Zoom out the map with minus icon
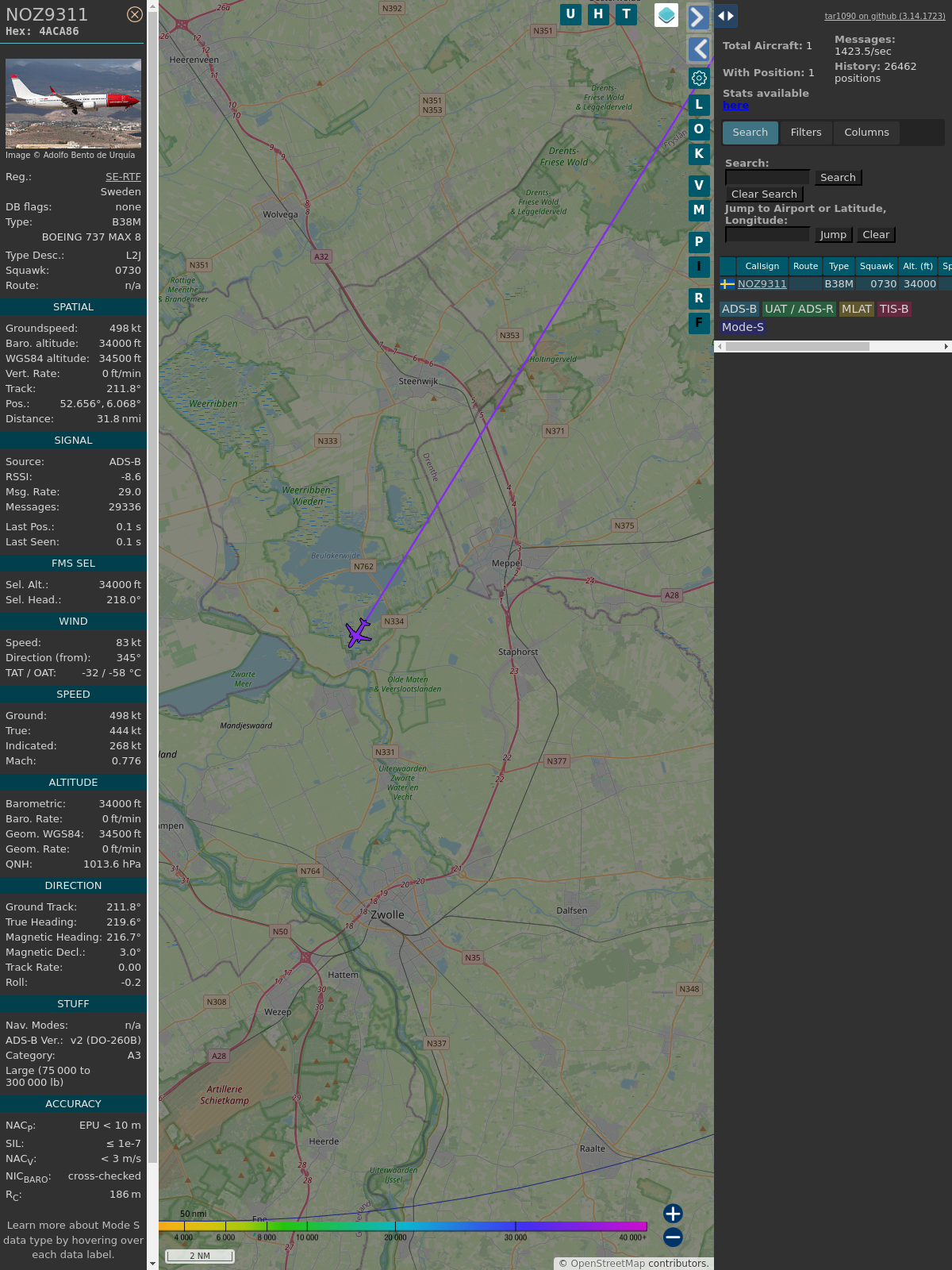The width and height of the screenshot is (952, 1270). [673, 1237]
